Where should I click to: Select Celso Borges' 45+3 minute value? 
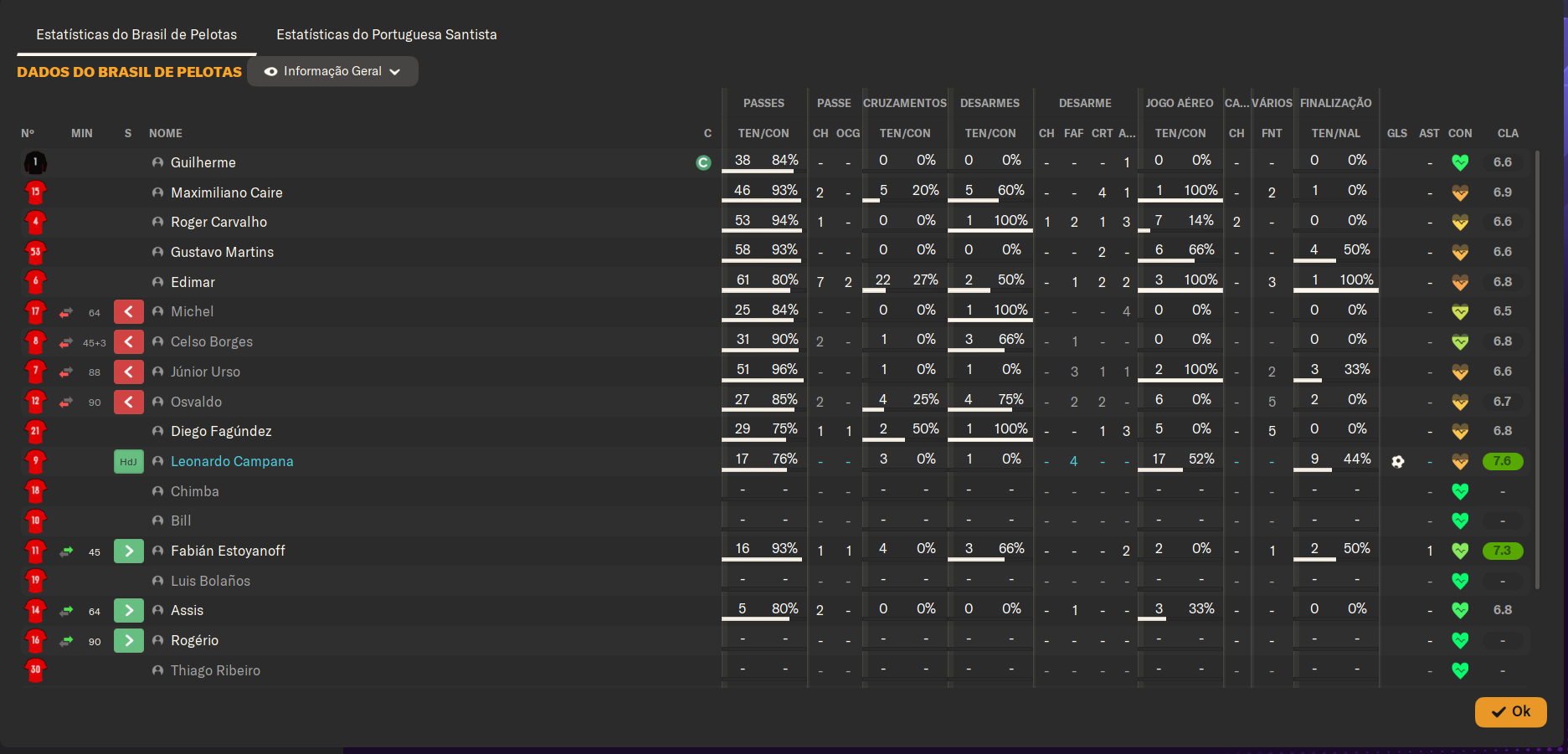point(95,343)
